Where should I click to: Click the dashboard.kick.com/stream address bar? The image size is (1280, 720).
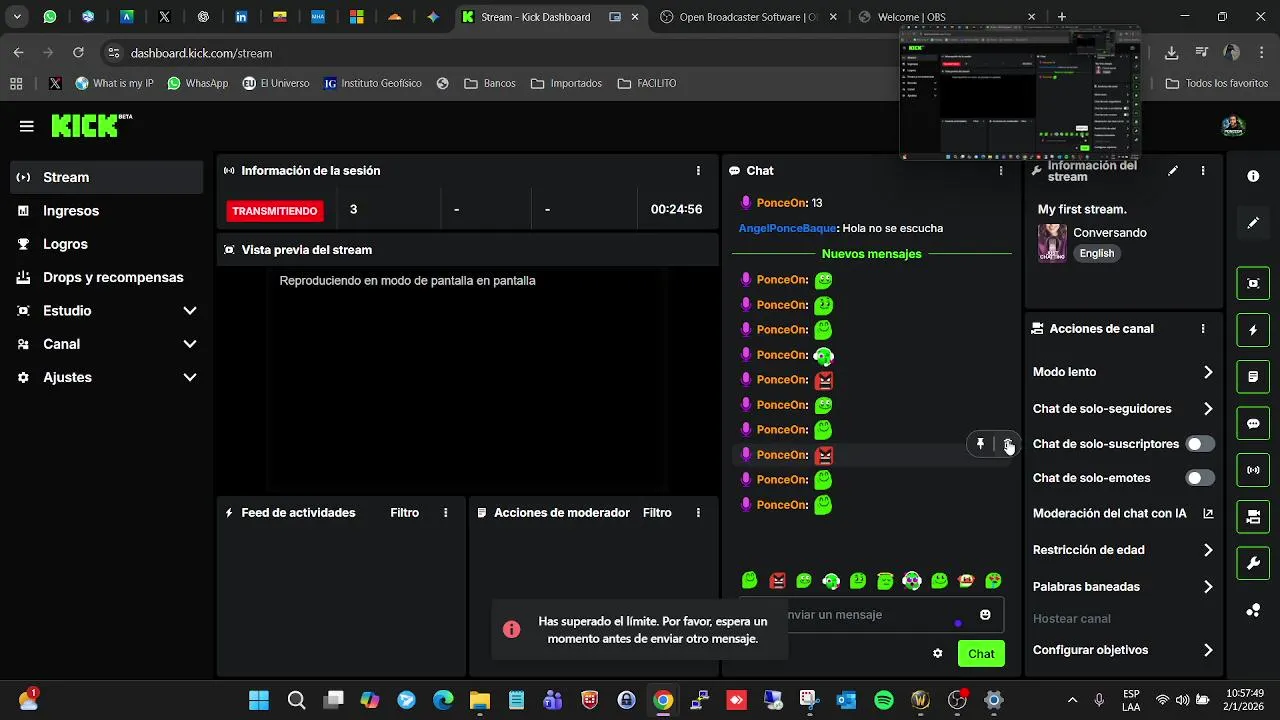[201, 53]
